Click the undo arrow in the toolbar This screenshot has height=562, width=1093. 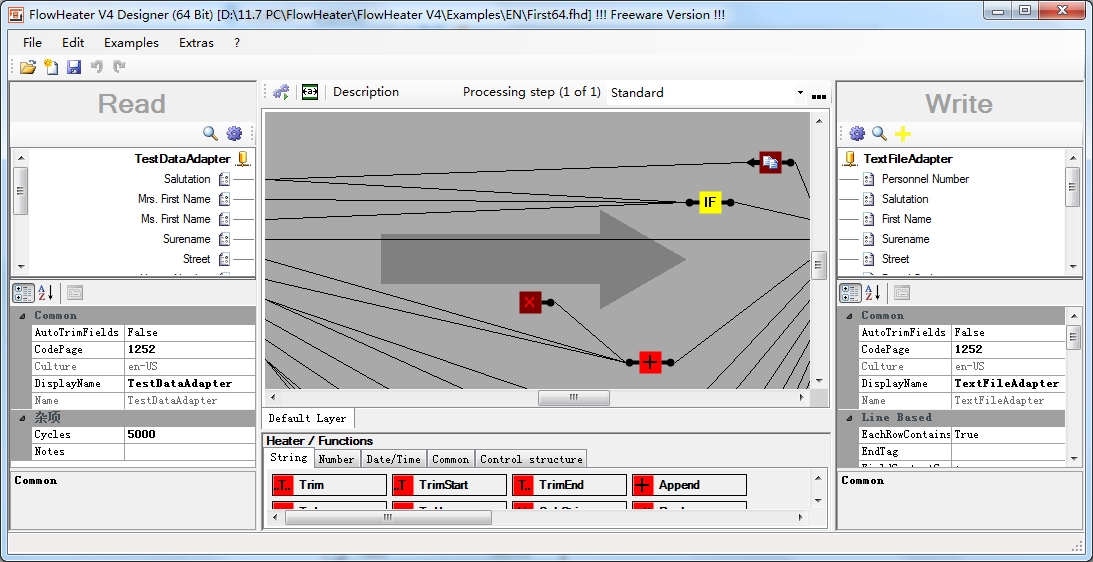pyautogui.click(x=97, y=67)
